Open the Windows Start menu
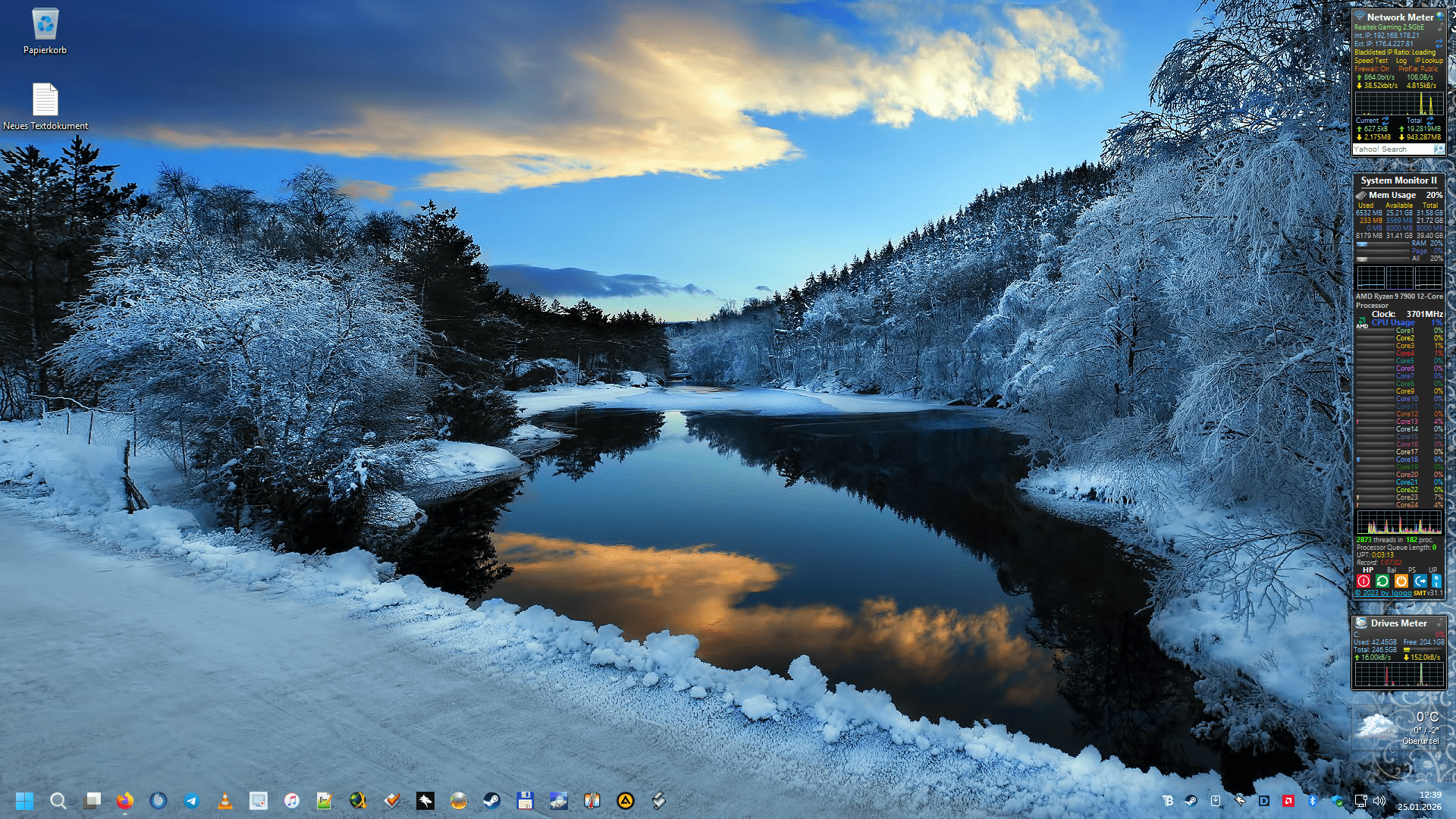The image size is (1456, 819). tap(25, 801)
